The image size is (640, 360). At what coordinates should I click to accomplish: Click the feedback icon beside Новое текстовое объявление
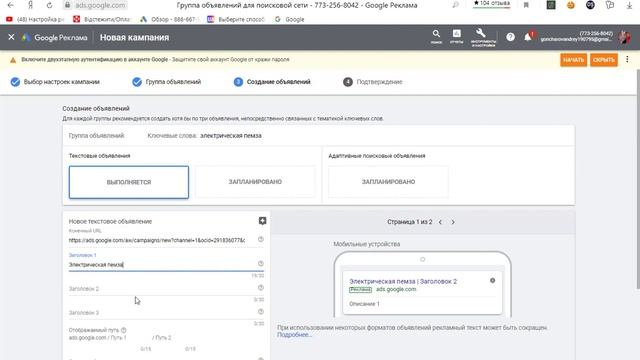pos(262,221)
